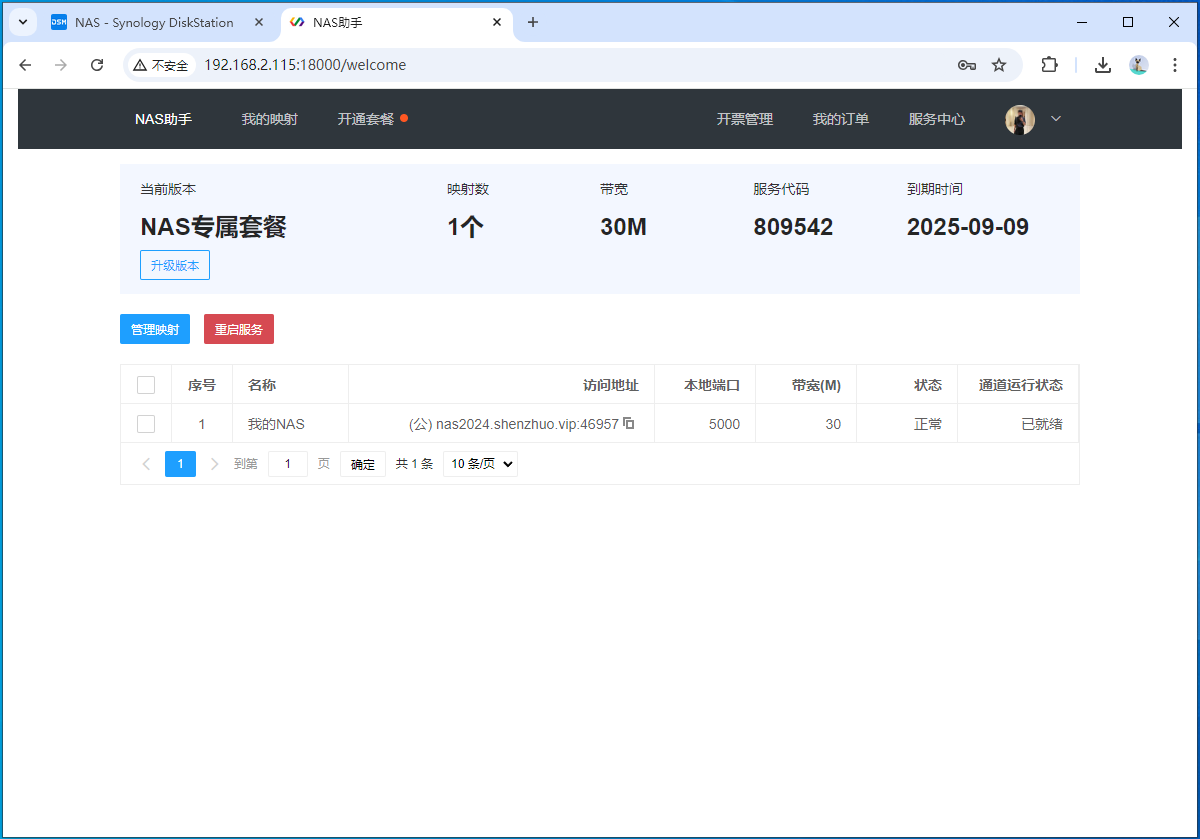Switch to NAS - Synology DiskStation tab

pos(154,22)
